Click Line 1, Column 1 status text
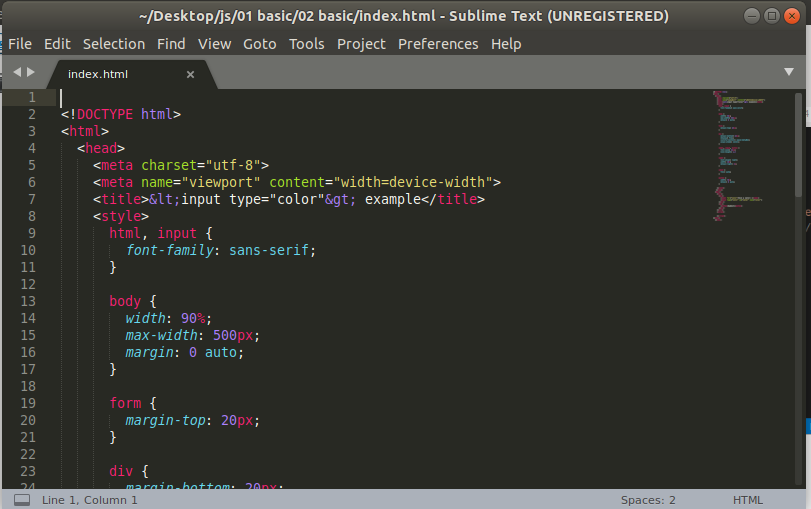The width and height of the screenshot is (811, 509). tap(89, 500)
